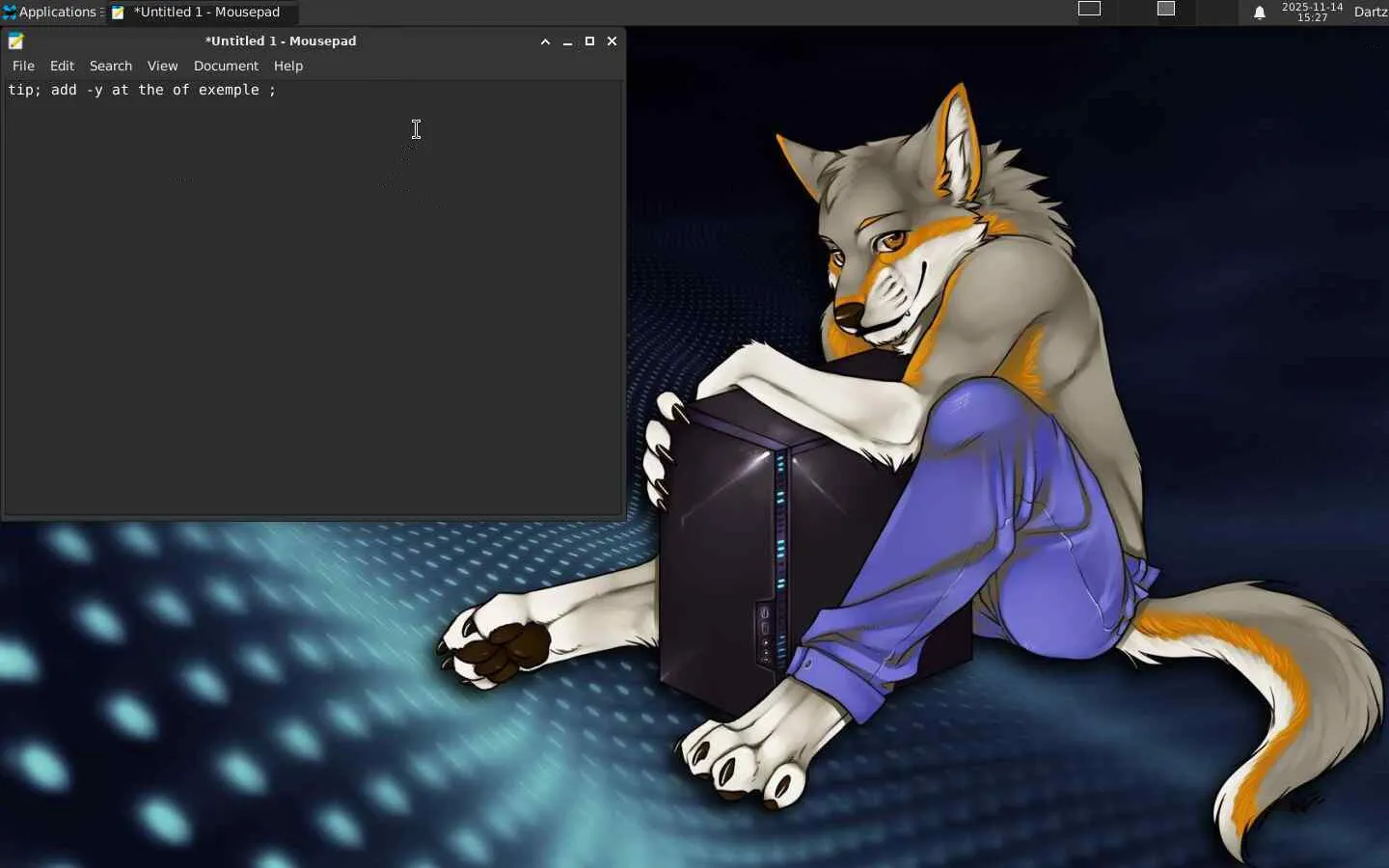Viewport: 1389px width, 868px height.
Task: Open the Applications menu in the panel
Action: pos(50,12)
